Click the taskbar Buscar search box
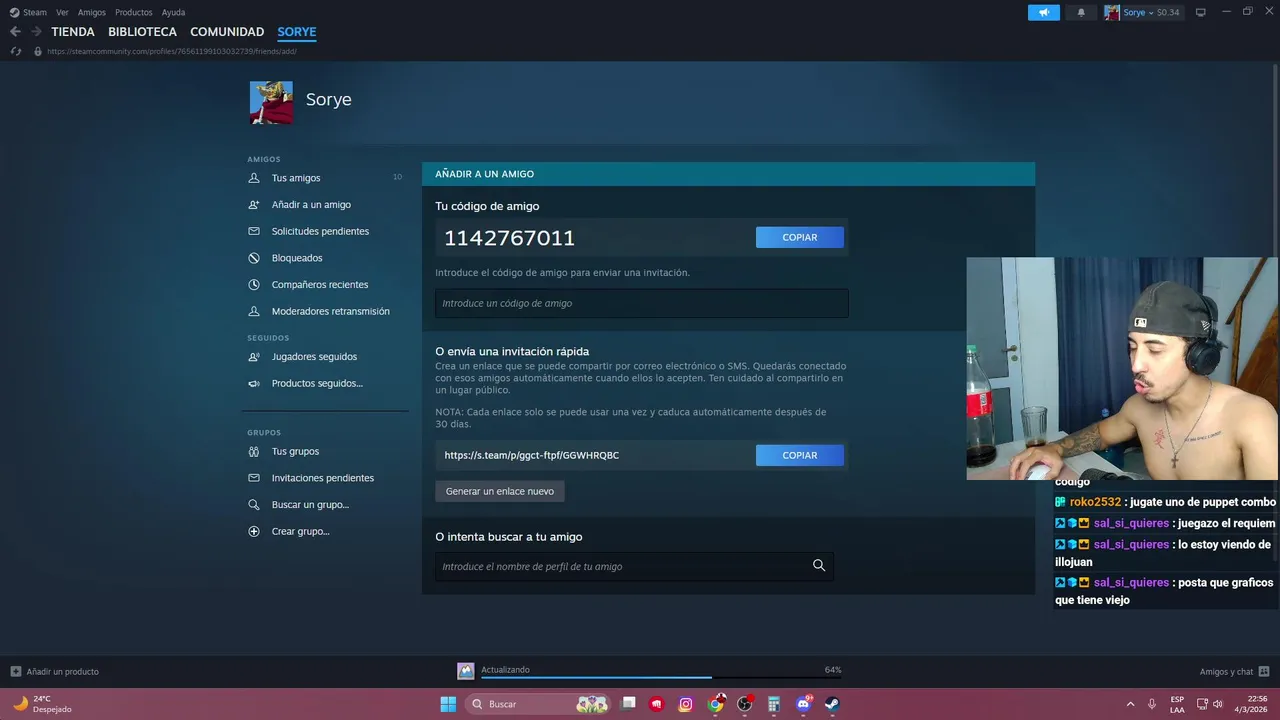Image resolution: width=1280 pixels, height=720 pixels. coord(540,704)
